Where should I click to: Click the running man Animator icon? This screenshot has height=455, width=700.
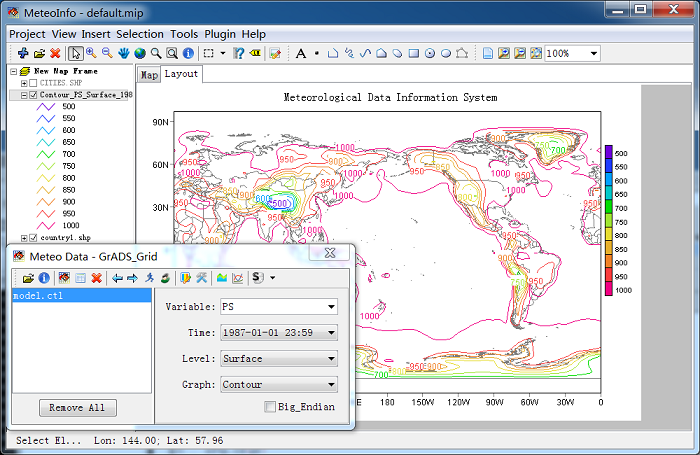click(x=150, y=278)
